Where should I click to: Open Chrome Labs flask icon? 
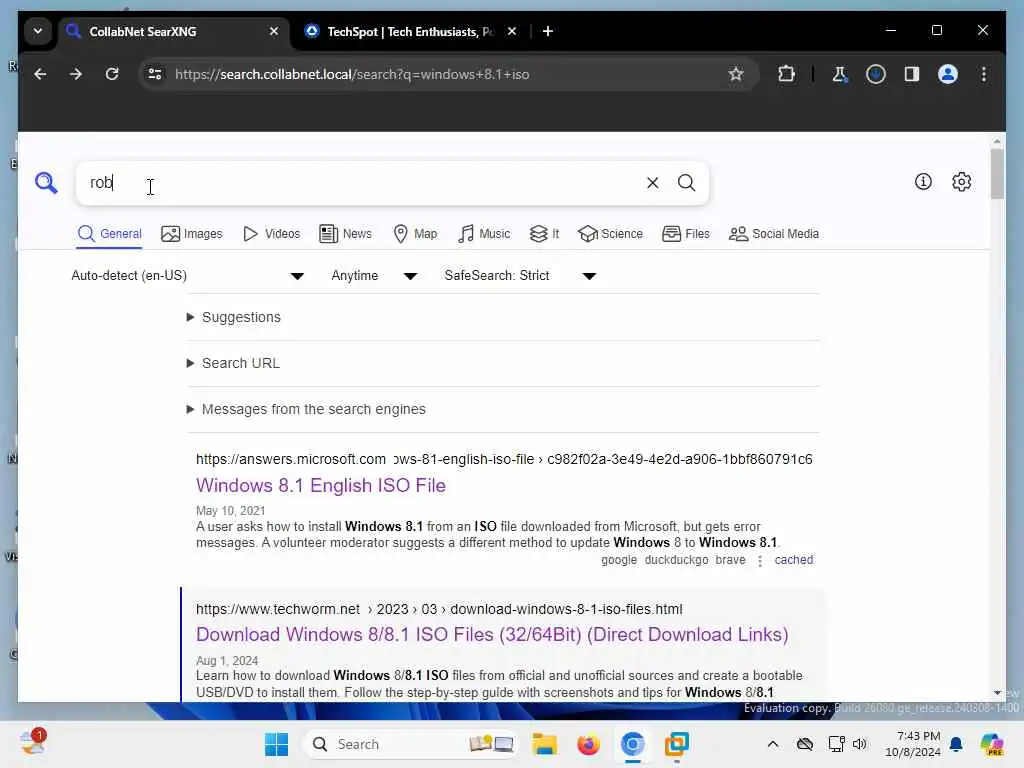839,74
